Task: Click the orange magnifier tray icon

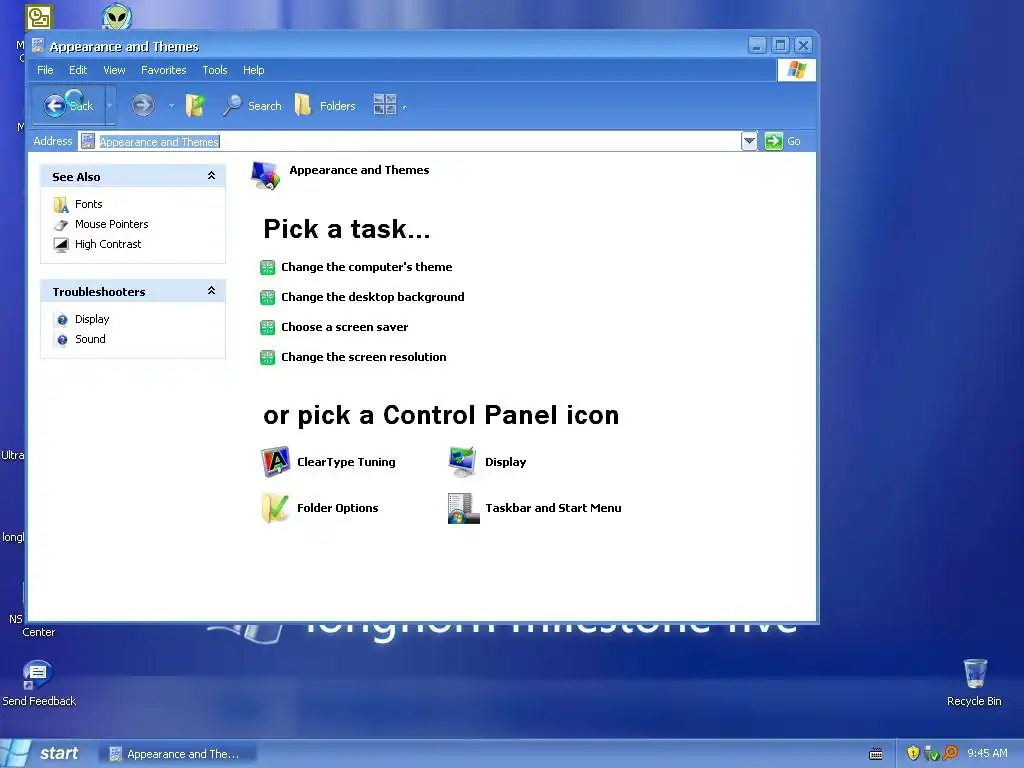Action: tap(950, 753)
